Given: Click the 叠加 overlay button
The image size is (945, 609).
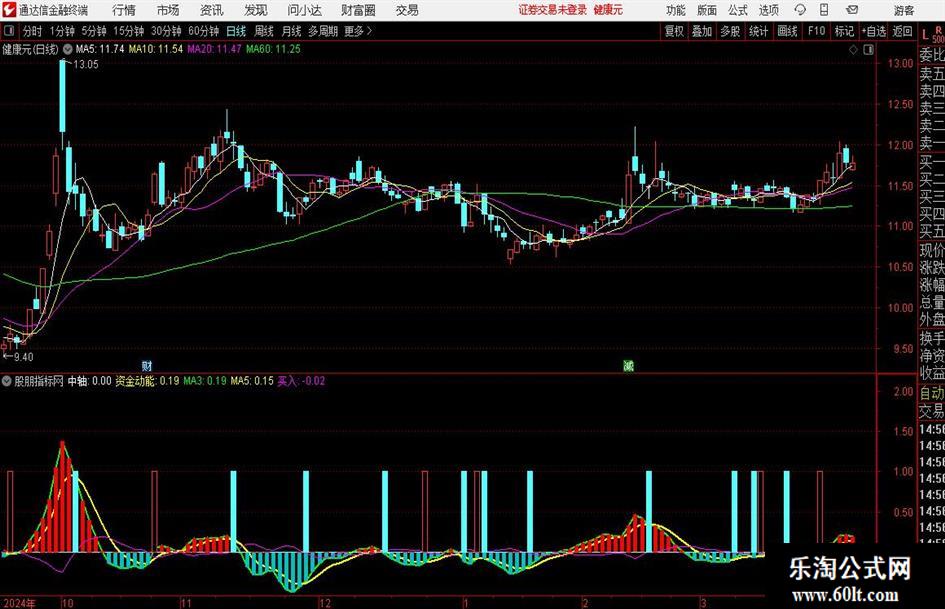Looking at the screenshot, I should pyautogui.click(x=702, y=31).
